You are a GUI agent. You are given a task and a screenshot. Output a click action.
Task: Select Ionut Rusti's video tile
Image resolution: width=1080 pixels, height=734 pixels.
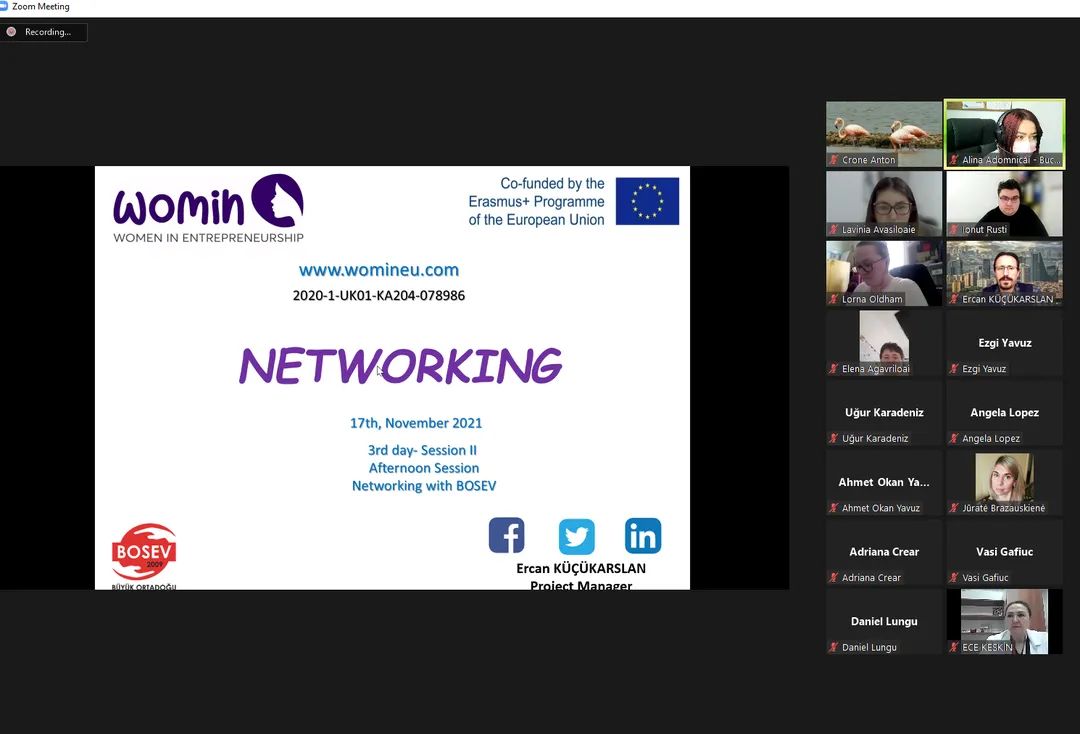tap(1004, 204)
